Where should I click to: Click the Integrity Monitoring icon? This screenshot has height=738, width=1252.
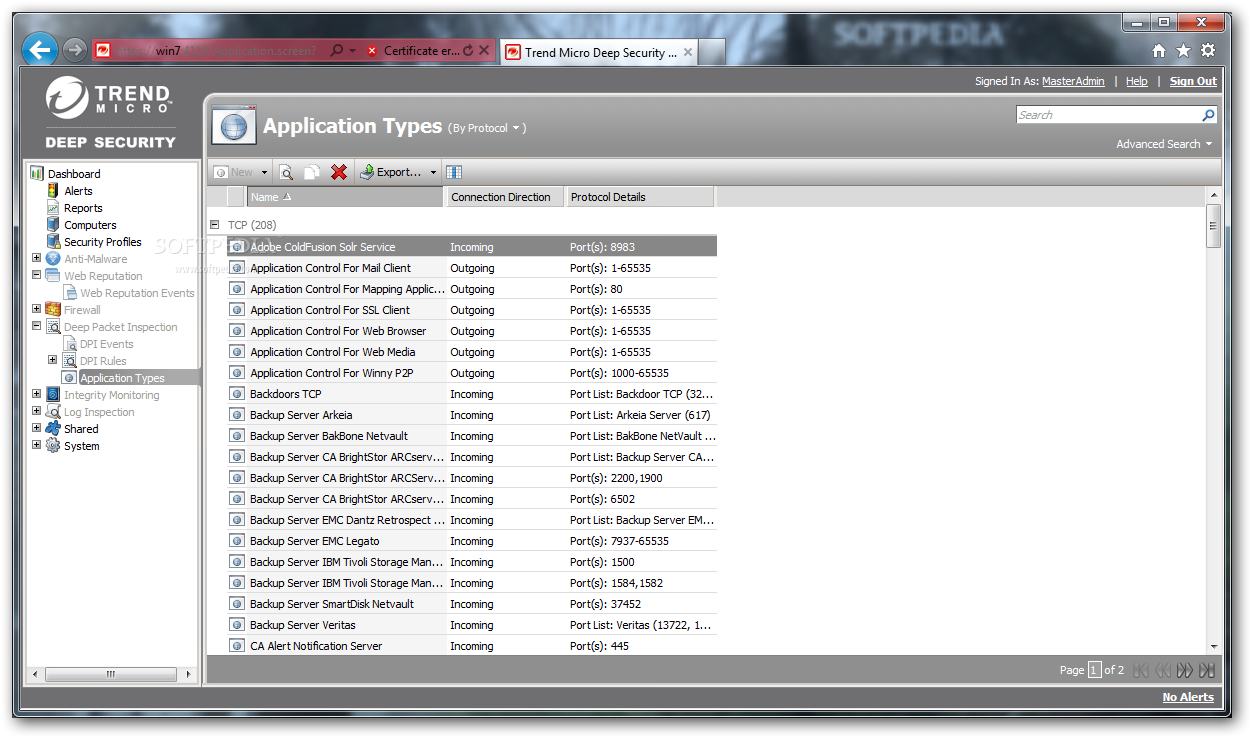53,395
